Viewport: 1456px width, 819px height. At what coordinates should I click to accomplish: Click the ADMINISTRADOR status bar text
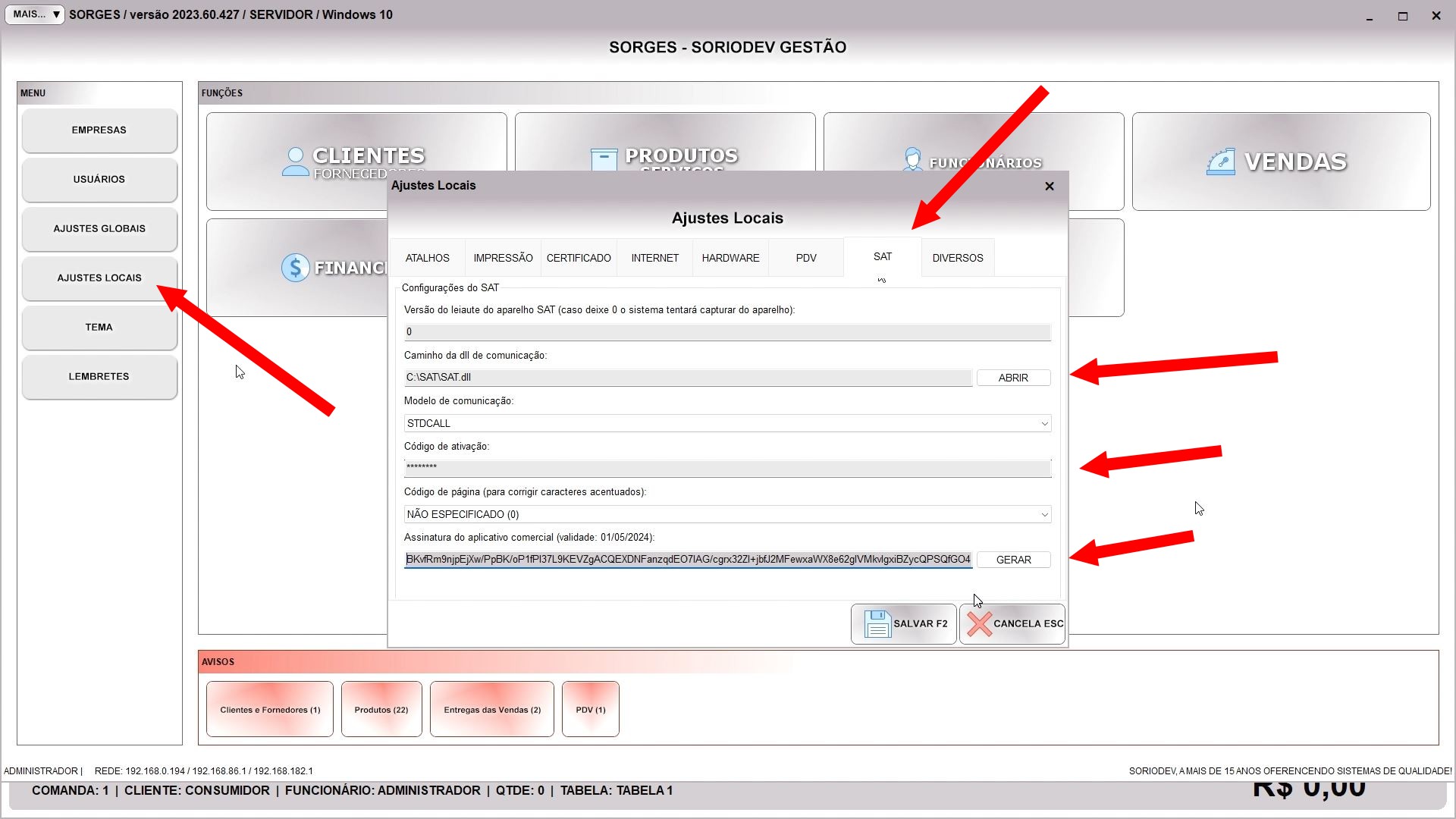[41, 771]
